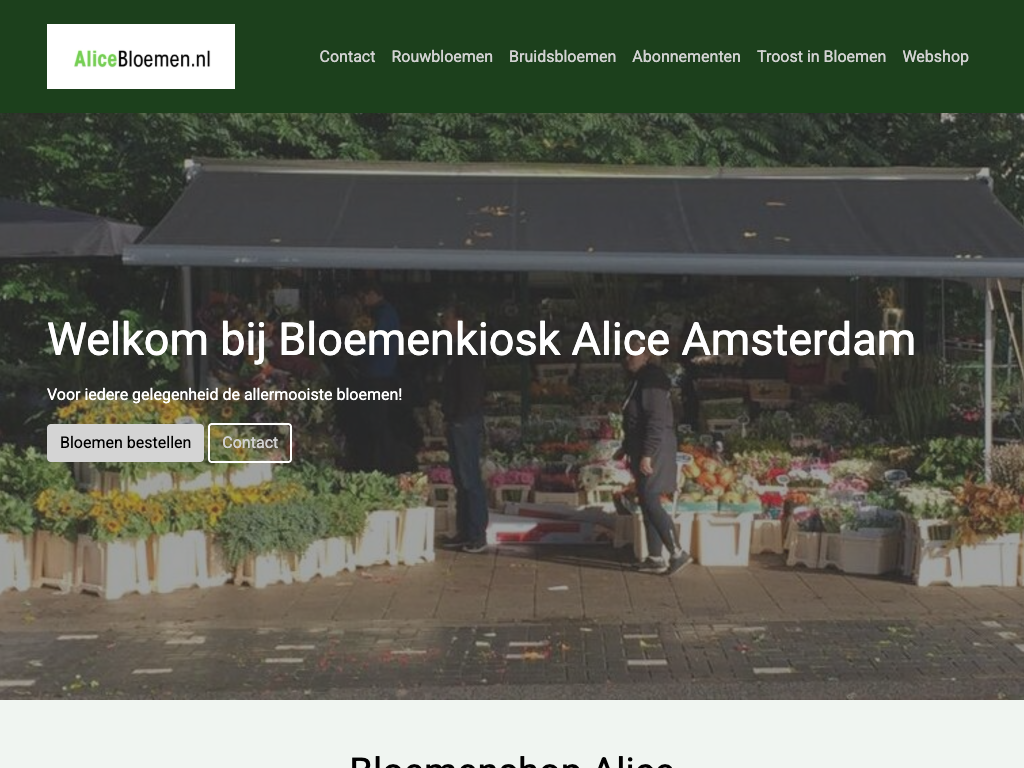Image resolution: width=1024 pixels, height=768 pixels.
Task: Open the Contact navigation link
Action: point(347,57)
